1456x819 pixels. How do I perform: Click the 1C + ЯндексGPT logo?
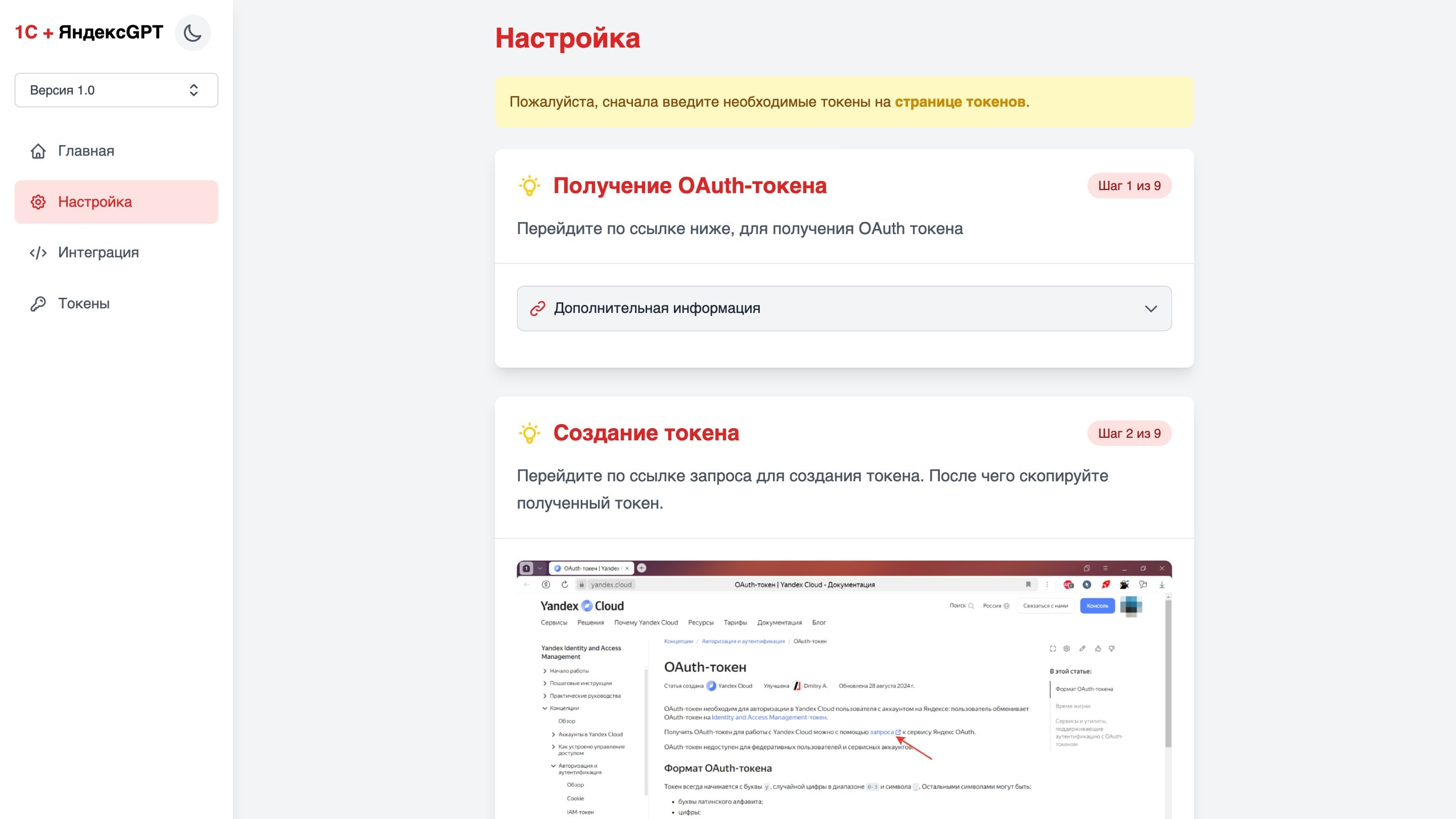click(89, 32)
